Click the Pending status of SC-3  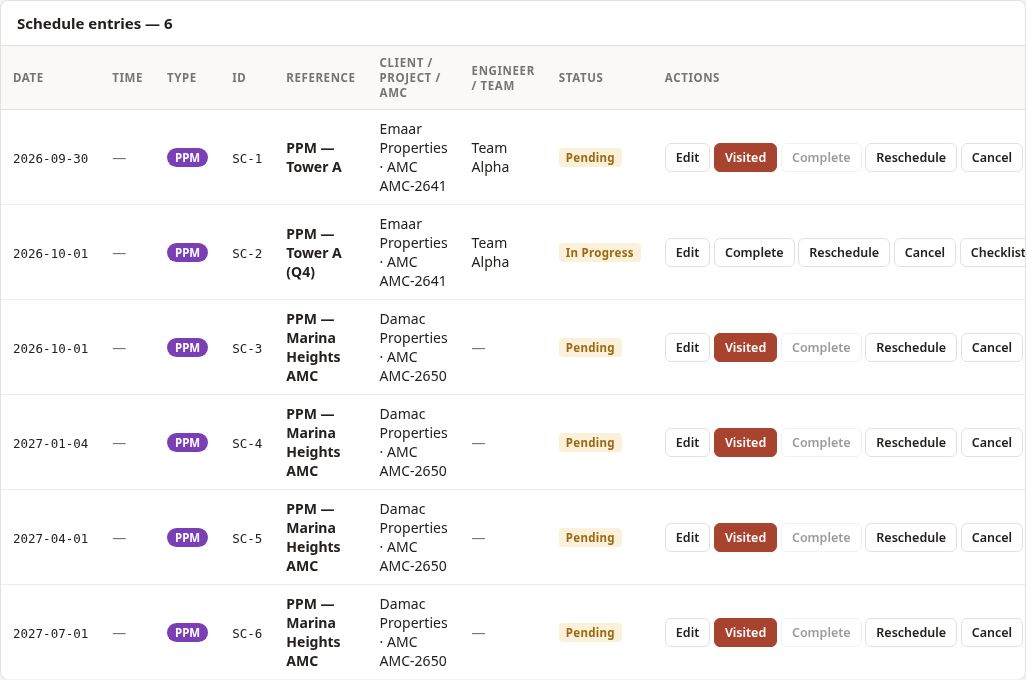[590, 348]
